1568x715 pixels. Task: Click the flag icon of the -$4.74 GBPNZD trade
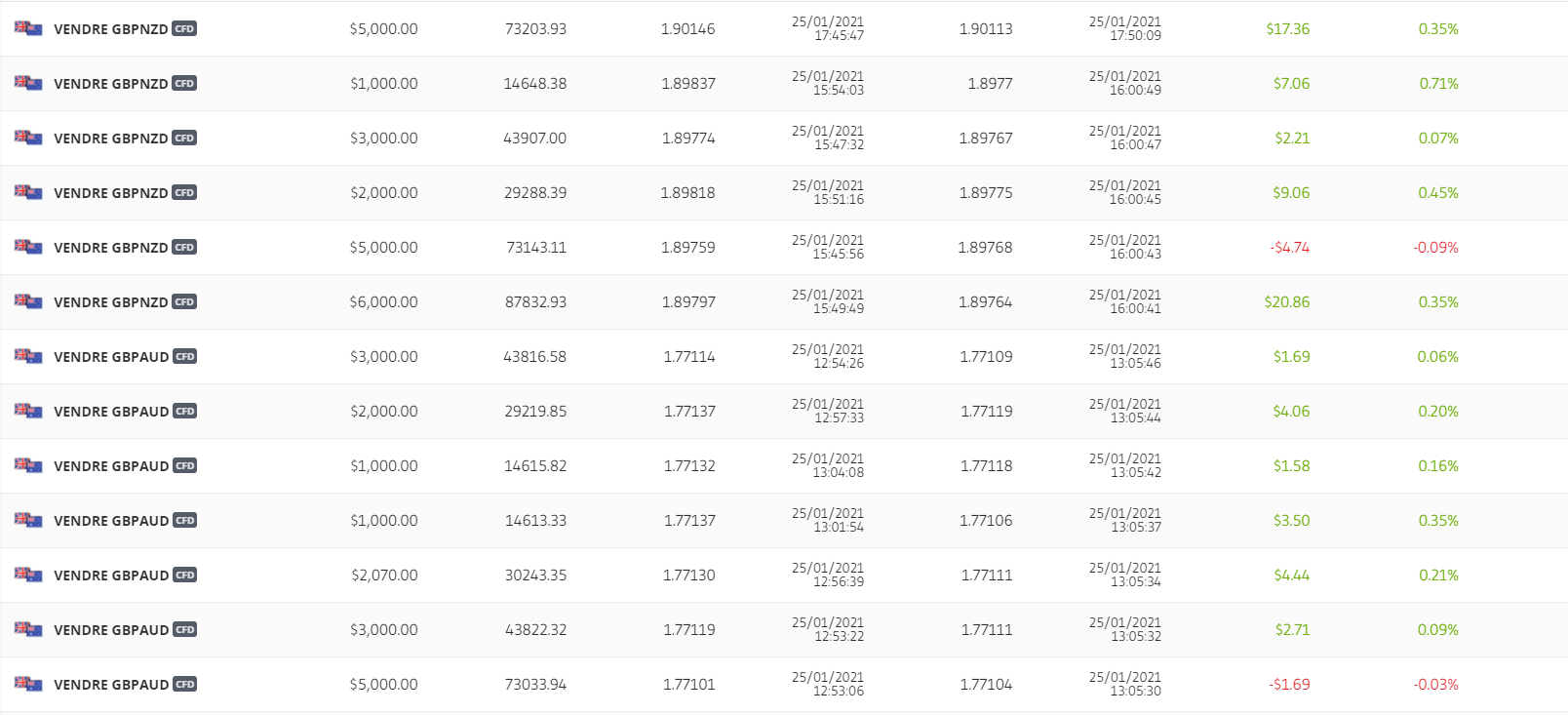[28, 247]
